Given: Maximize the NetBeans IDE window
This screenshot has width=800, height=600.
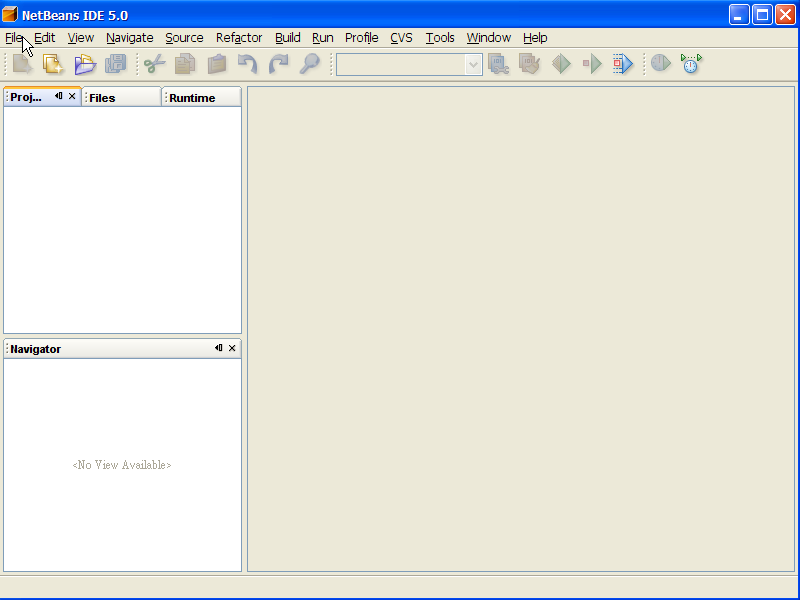Looking at the screenshot, I should (762, 15).
